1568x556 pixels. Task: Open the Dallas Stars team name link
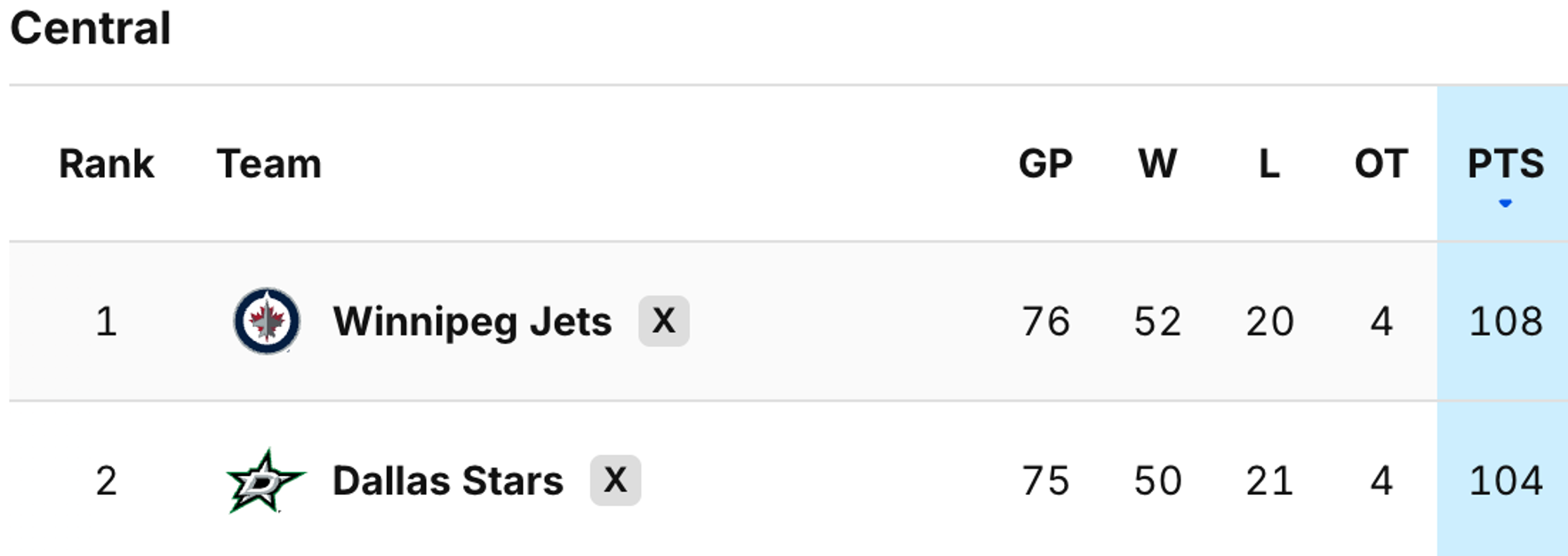[448, 481]
